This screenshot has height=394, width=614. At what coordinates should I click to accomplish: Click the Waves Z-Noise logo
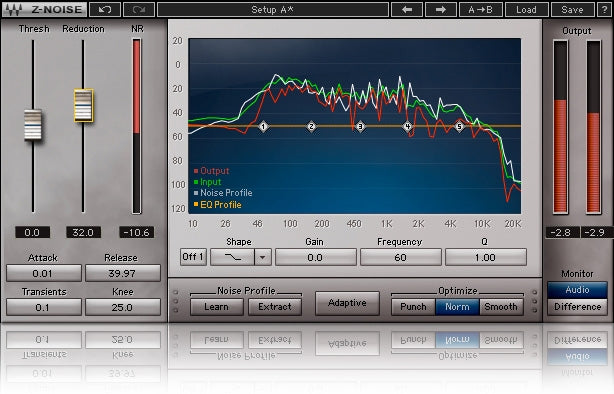(x=44, y=9)
